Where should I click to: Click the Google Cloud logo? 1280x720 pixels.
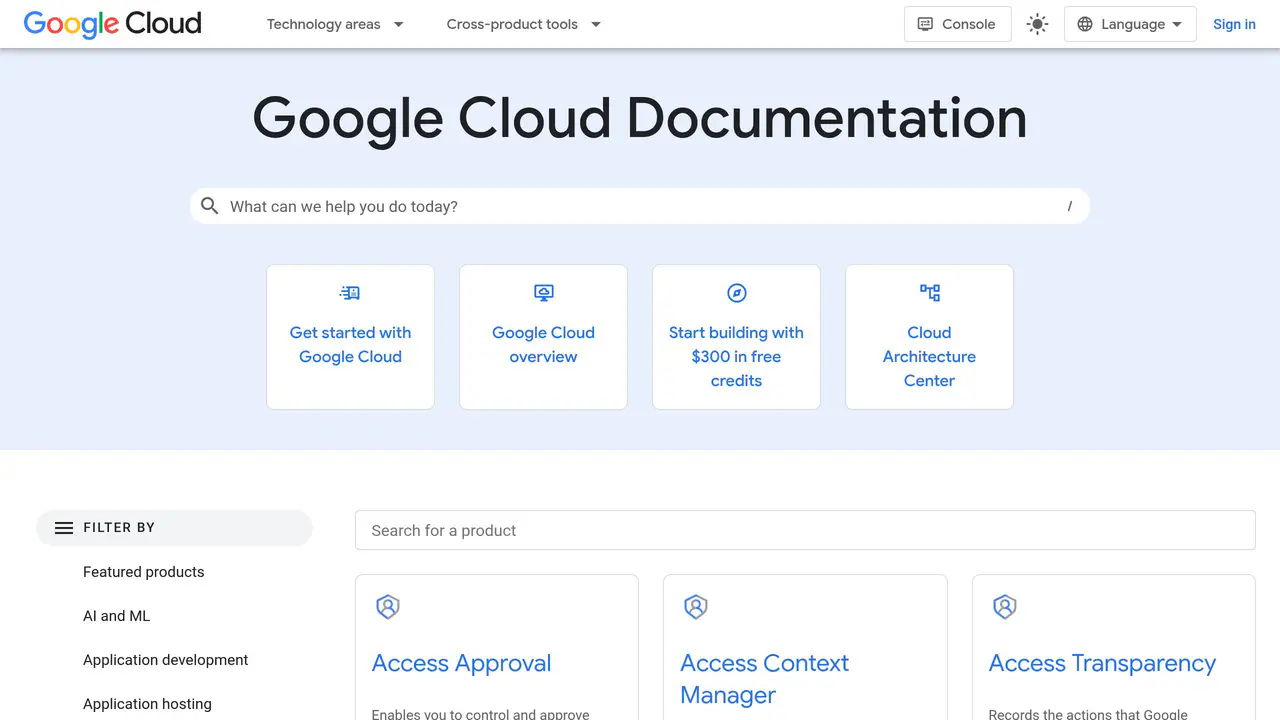(112, 24)
